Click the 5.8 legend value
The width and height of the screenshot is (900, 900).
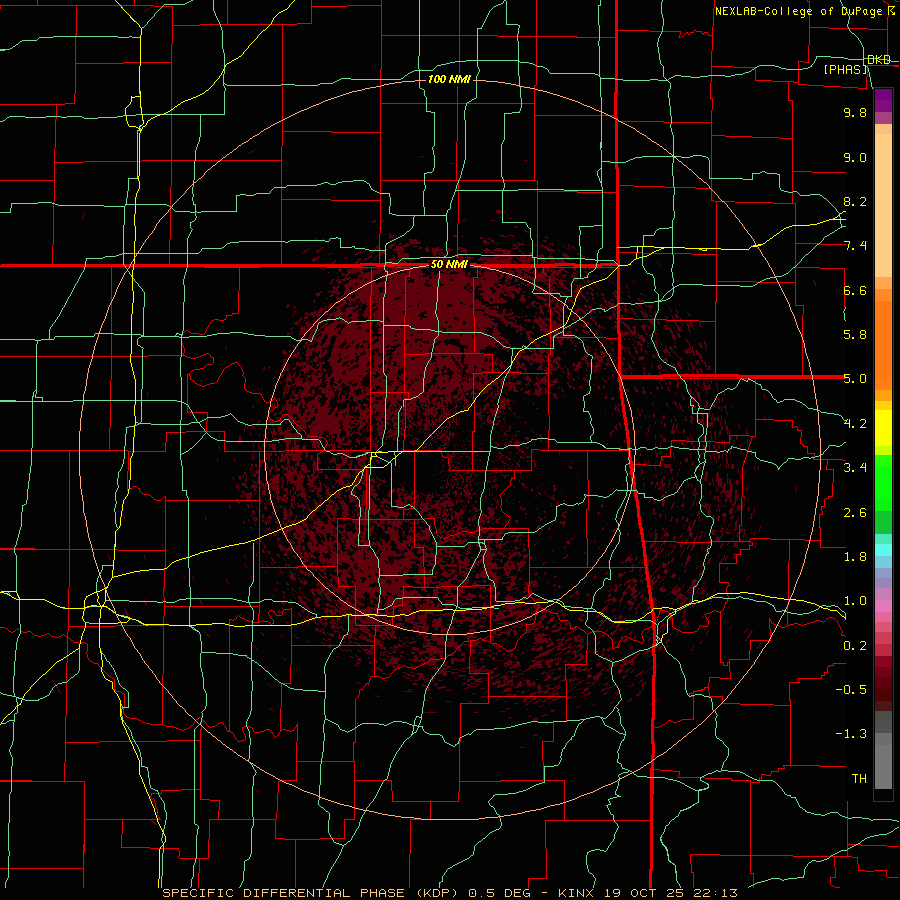point(855,335)
